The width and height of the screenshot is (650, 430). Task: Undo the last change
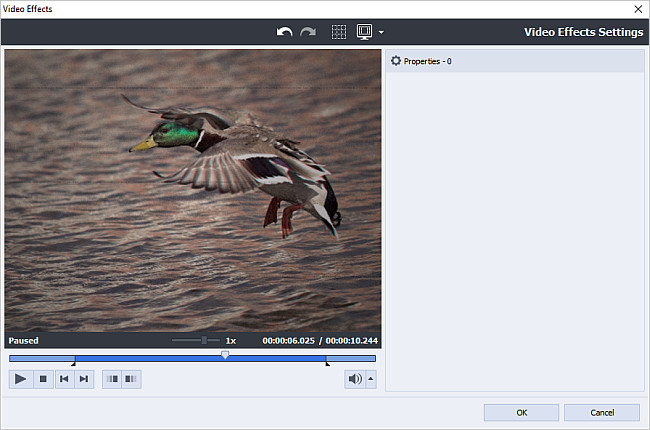coord(284,32)
